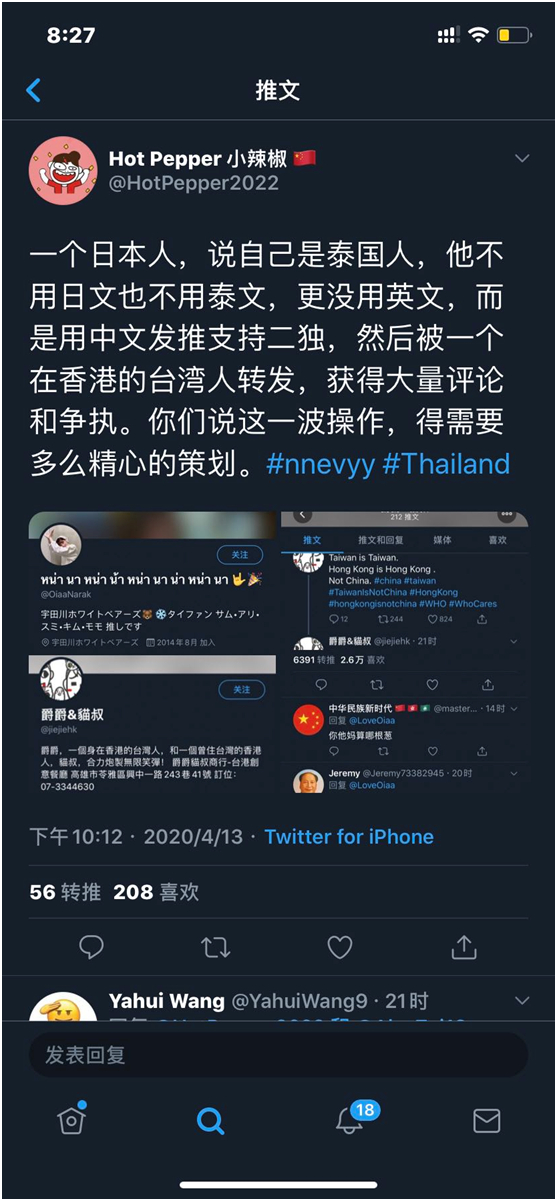Screen dimensions: 557x1201
Task: Open the left attached profile screenshot
Action: coord(152,653)
